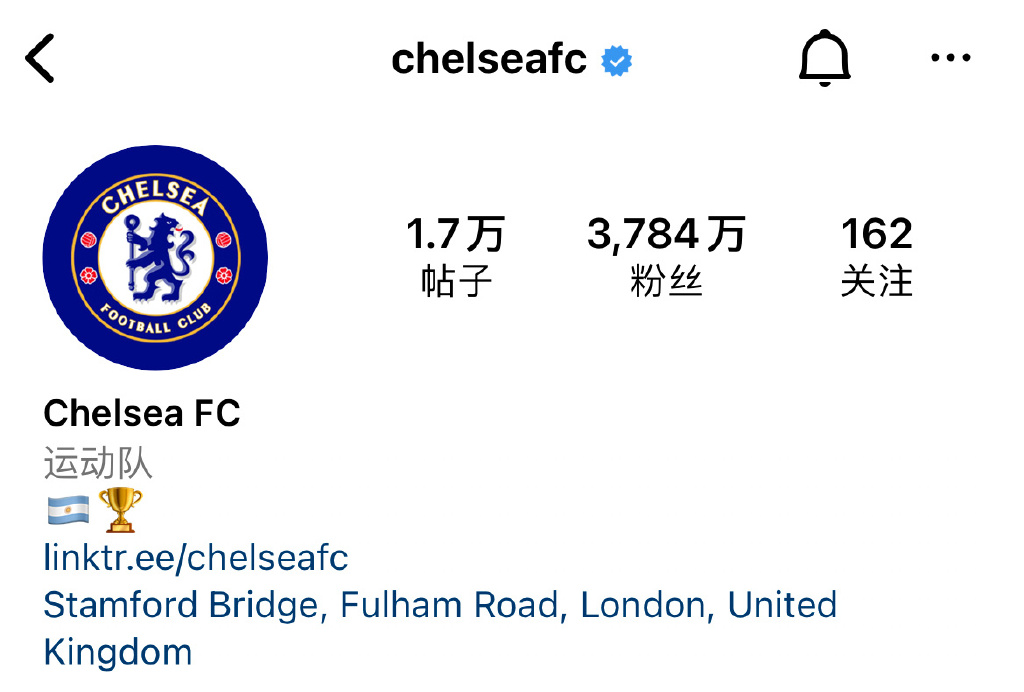Open the 1.7万 posts count
This screenshot has height=692, width=1024.
pyautogui.click(x=456, y=235)
